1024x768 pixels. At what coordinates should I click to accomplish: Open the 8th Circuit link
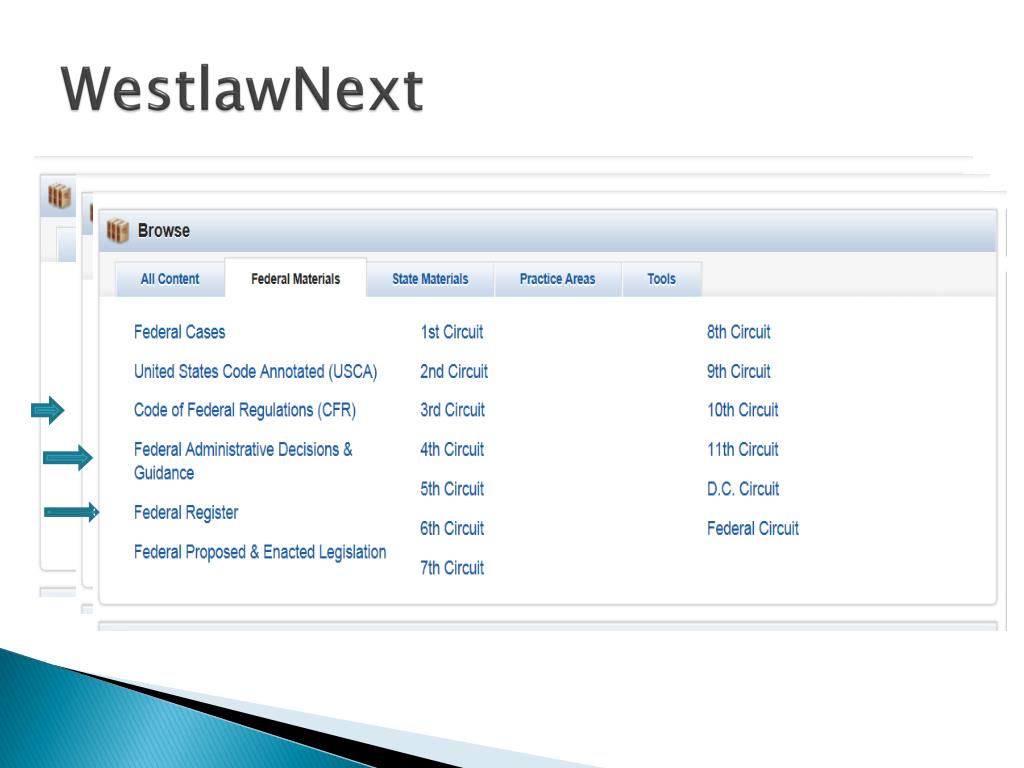pyautogui.click(x=739, y=332)
